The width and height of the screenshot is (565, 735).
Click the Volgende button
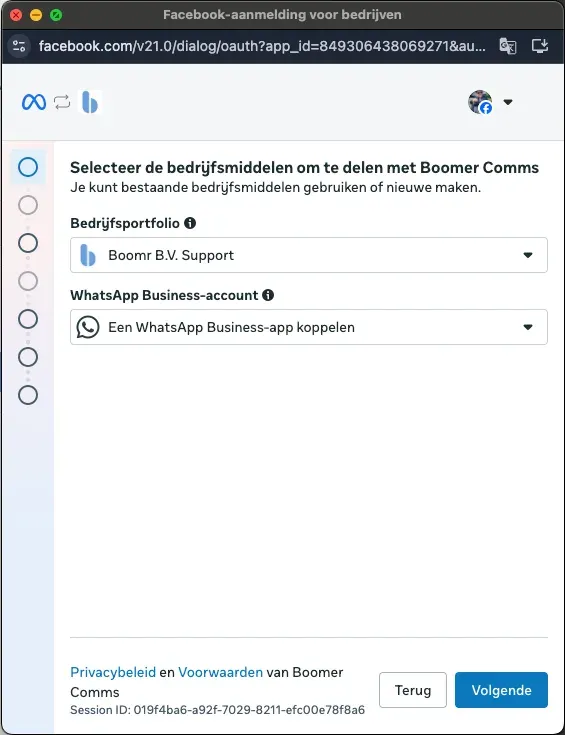[501, 690]
